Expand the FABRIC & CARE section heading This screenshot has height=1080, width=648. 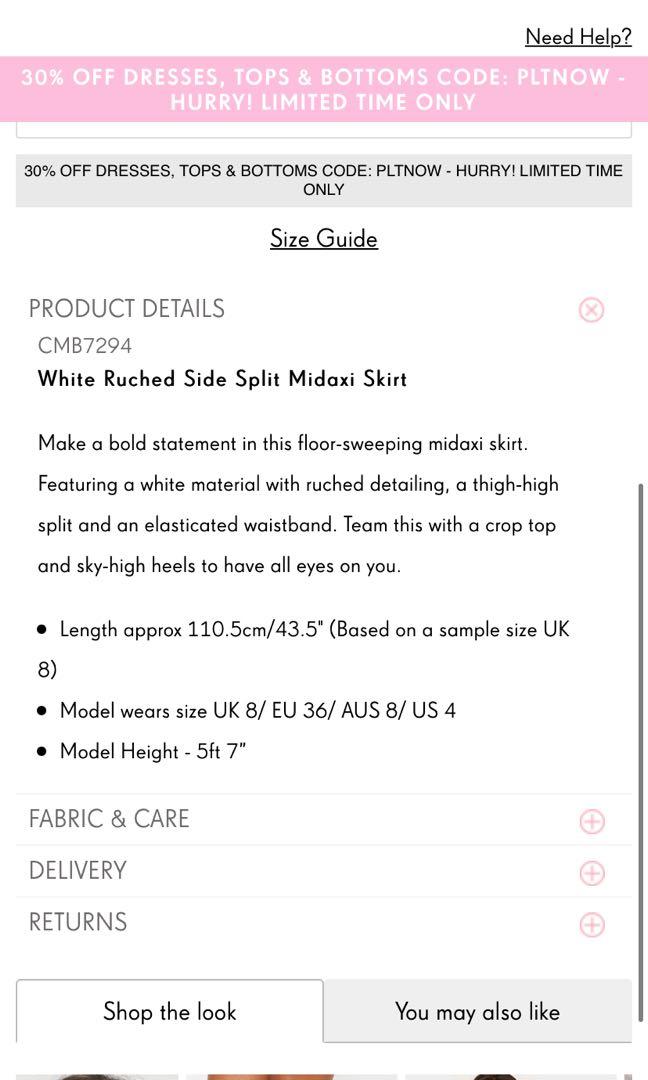point(109,819)
